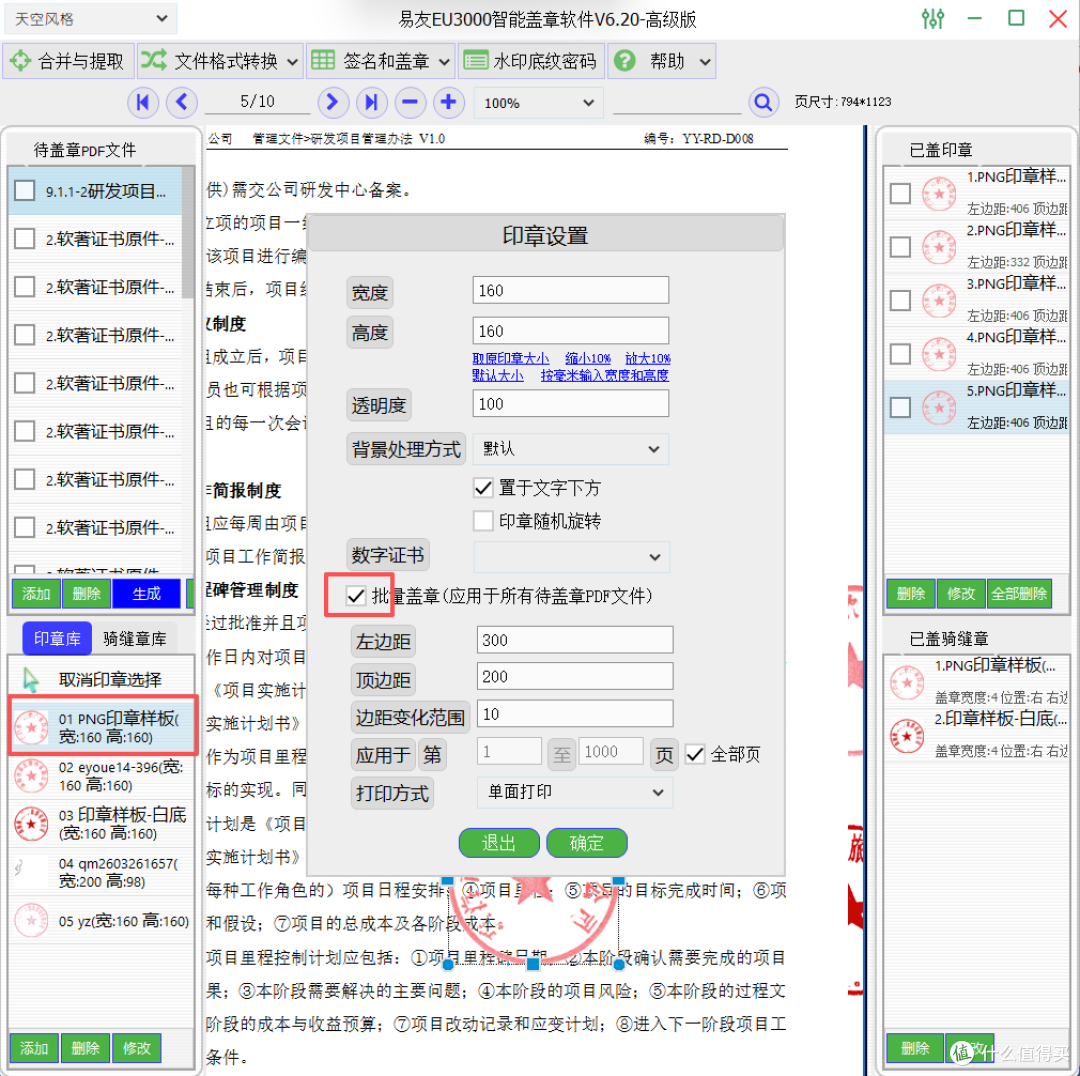
Task: Click page number field 5/10
Action: [x=257, y=102]
